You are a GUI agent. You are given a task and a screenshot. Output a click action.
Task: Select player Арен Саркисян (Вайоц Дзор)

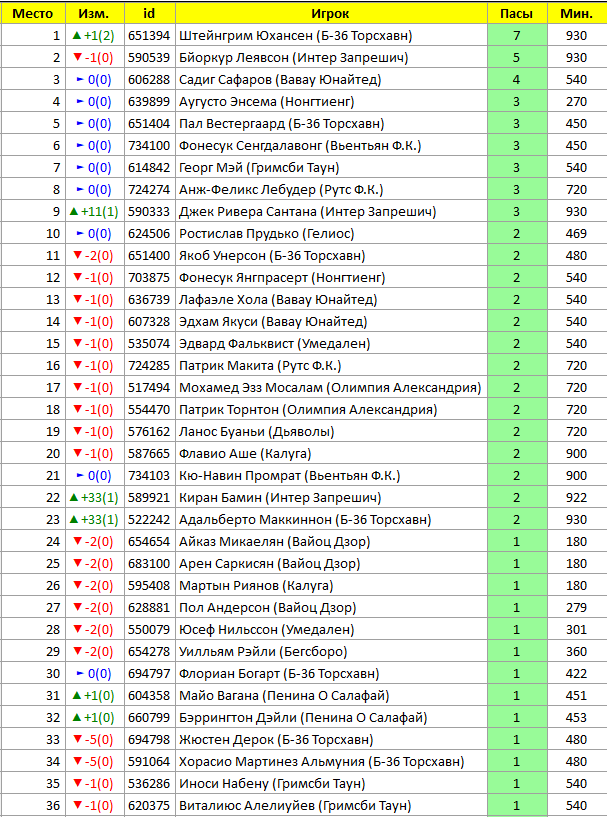[270, 563]
